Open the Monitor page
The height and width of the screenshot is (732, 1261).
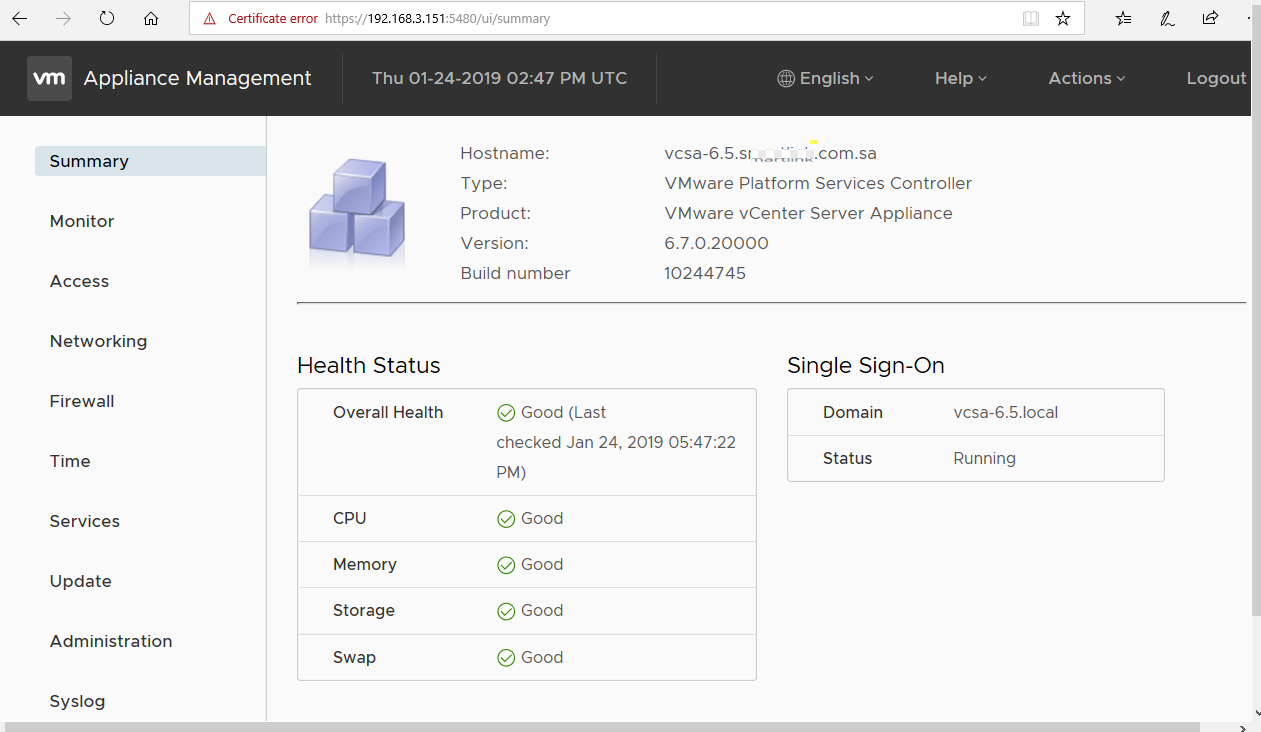pyautogui.click(x=82, y=221)
